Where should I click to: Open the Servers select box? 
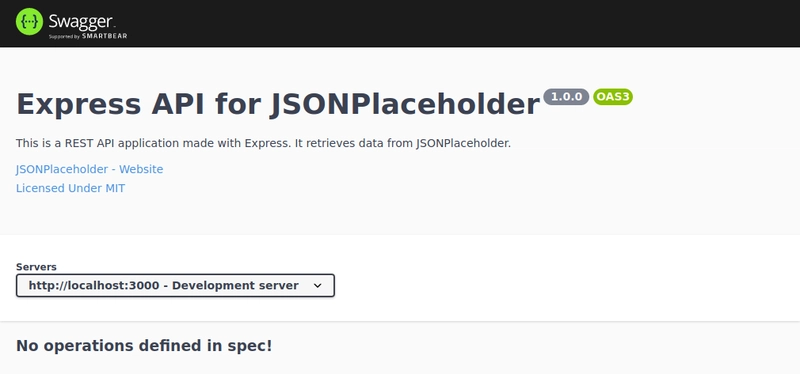[176, 285]
